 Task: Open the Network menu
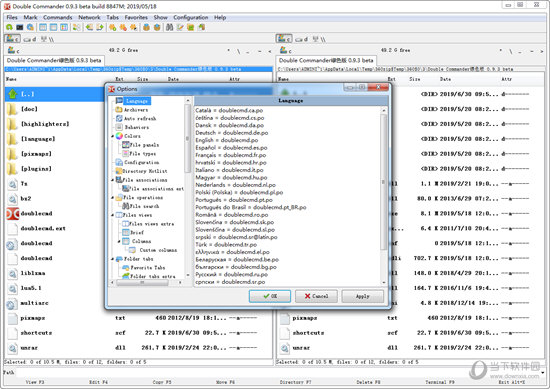(89, 17)
